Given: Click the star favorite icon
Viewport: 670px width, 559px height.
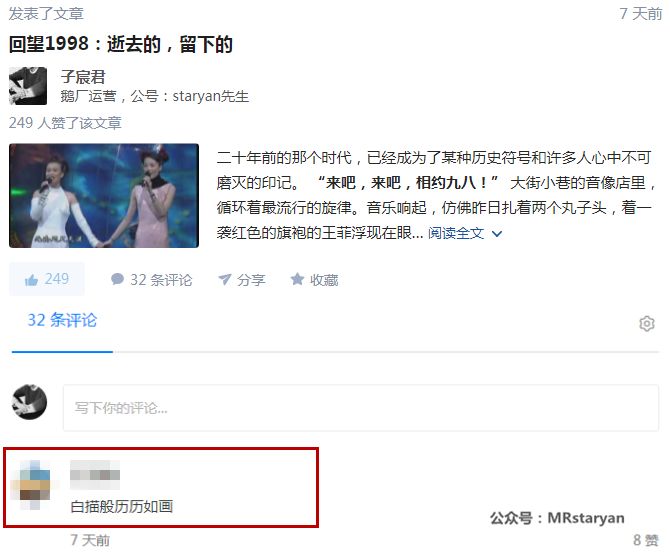Looking at the screenshot, I should click(297, 279).
